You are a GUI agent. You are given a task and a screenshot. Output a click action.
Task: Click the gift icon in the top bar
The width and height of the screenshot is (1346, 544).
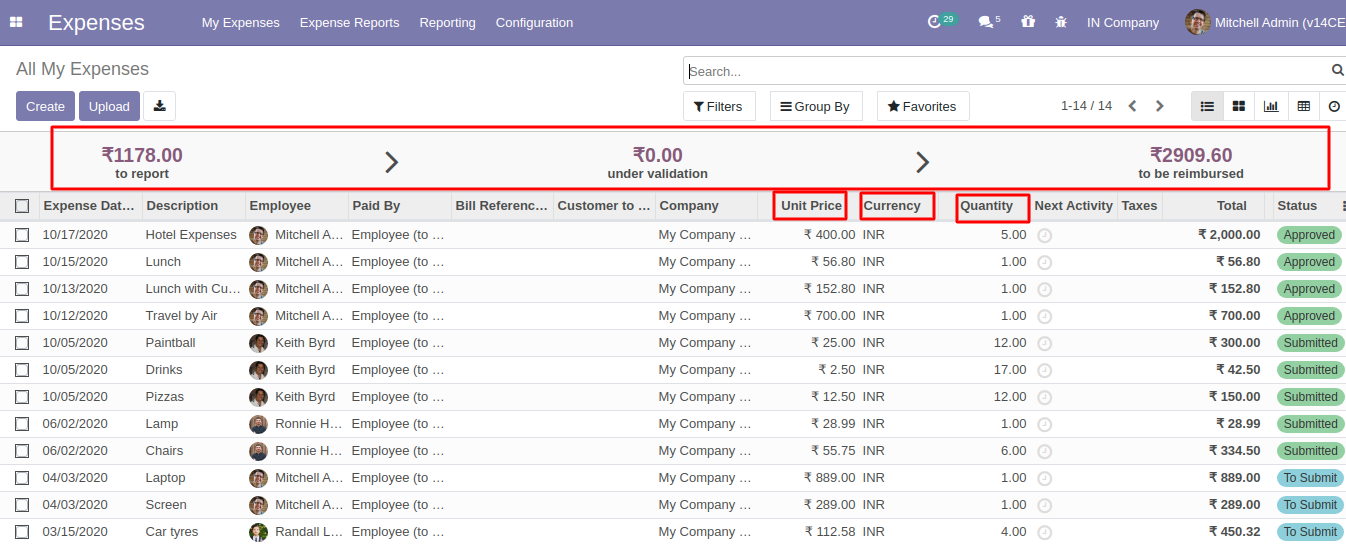pyautogui.click(x=1028, y=21)
